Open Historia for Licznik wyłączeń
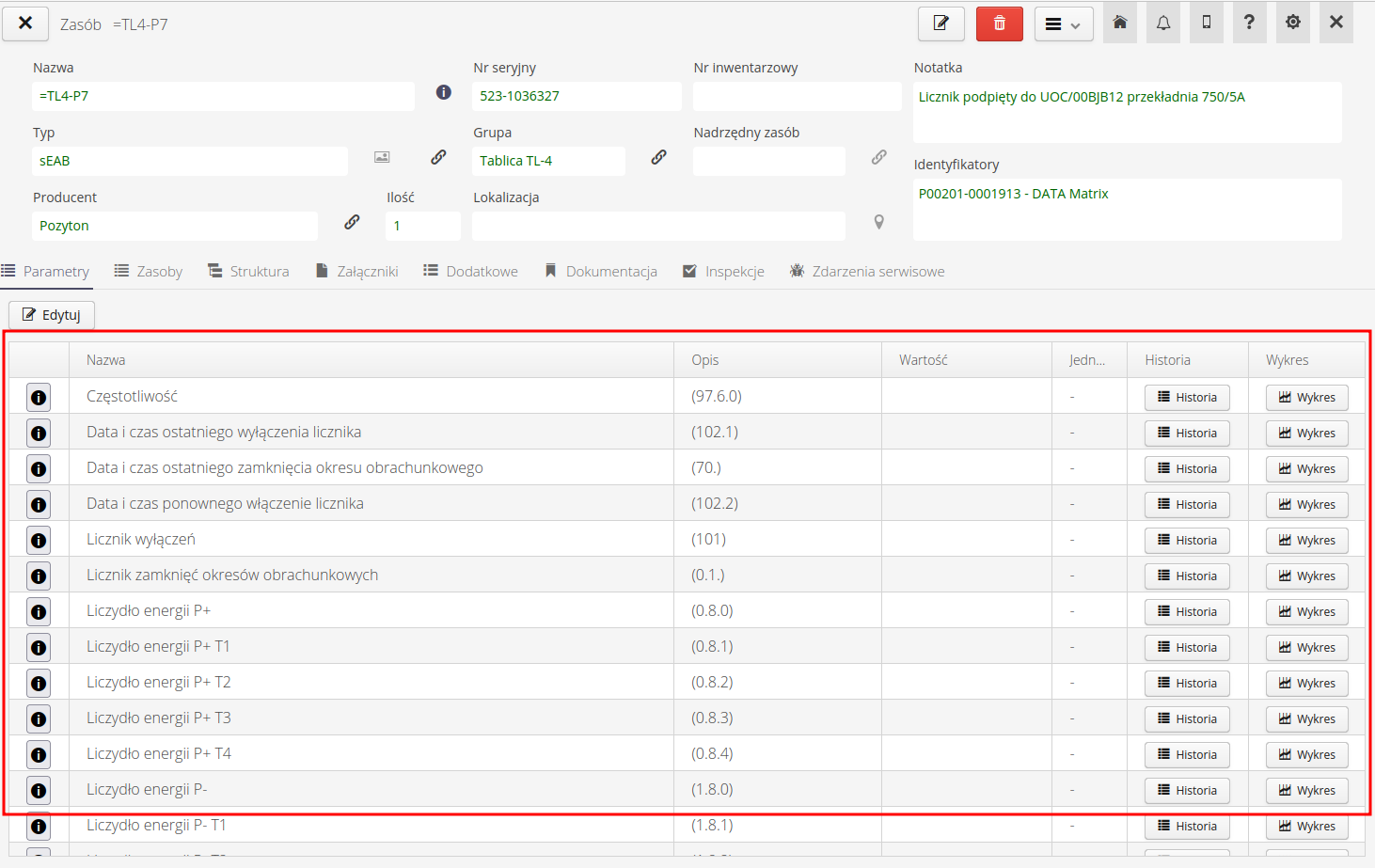This screenshot has width=1375, height=868. point(1187,541)
